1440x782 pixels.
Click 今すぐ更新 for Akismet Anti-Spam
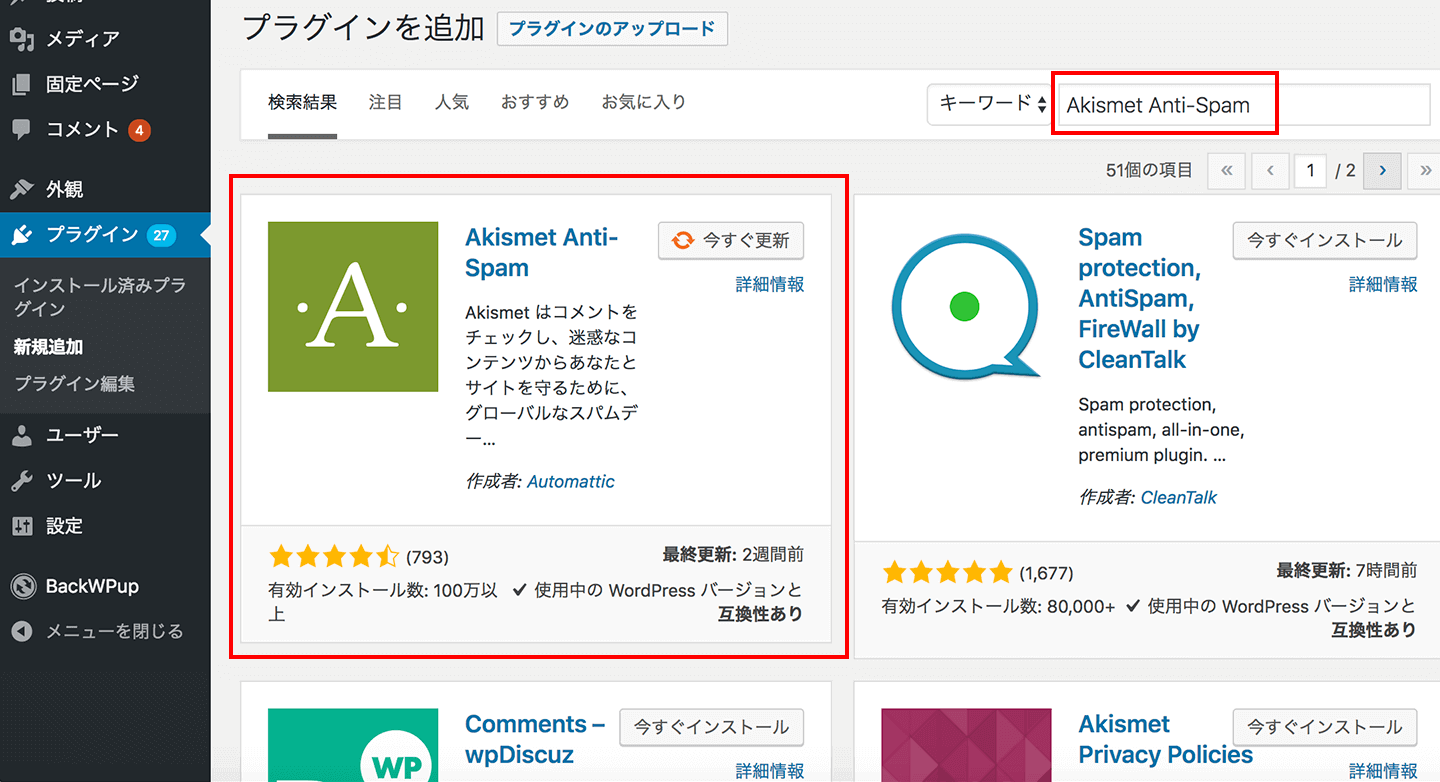(731, 240)
